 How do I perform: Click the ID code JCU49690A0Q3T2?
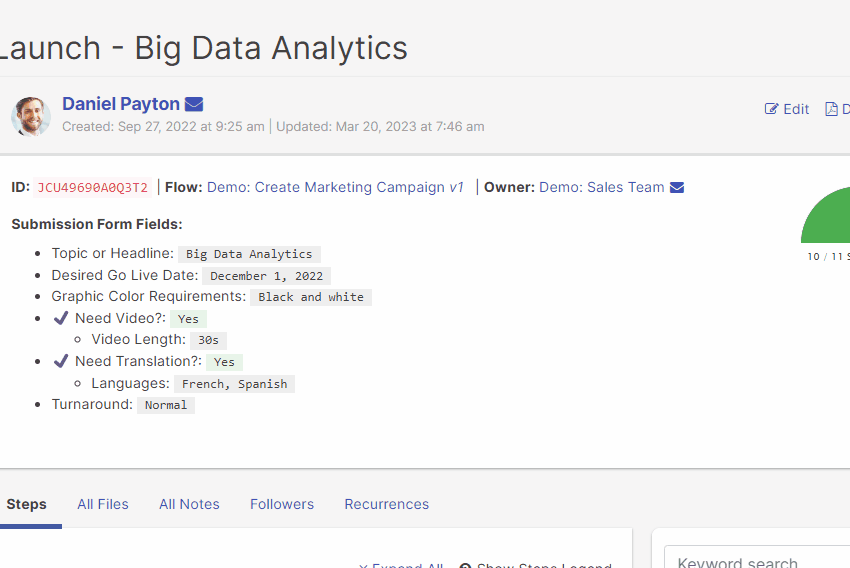coord(92,187)
